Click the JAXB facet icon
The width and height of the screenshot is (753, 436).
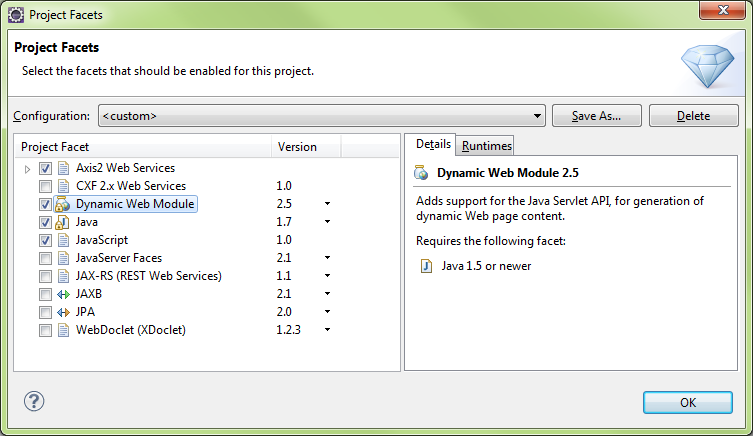click(64, 294)
